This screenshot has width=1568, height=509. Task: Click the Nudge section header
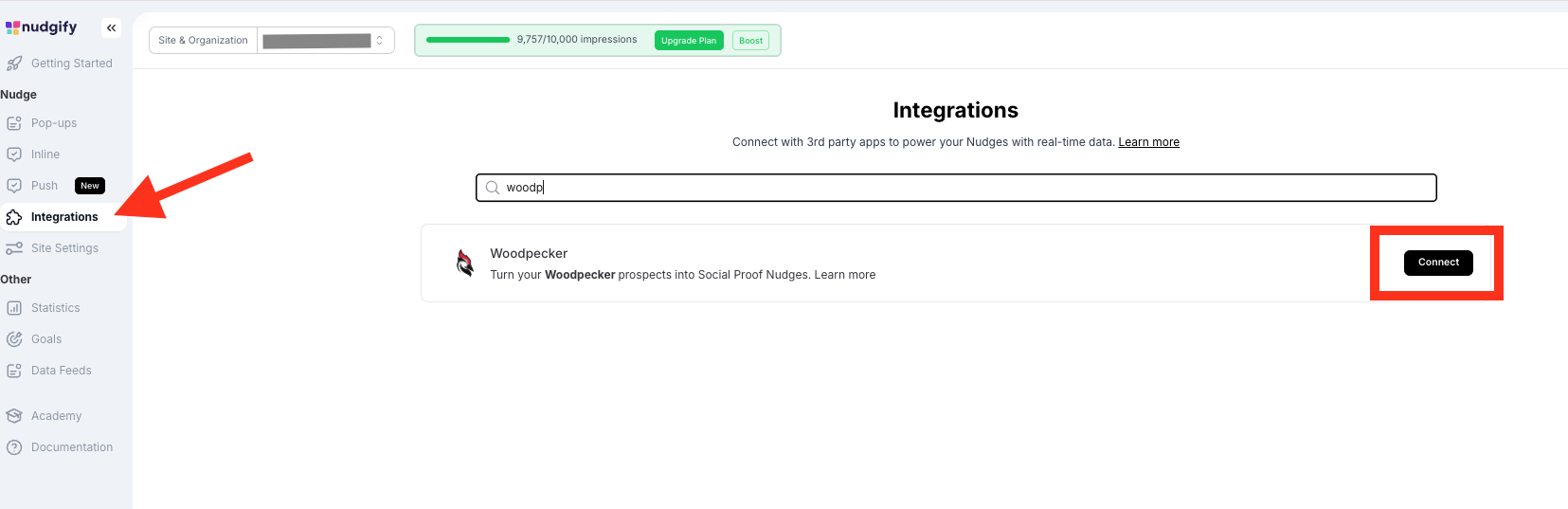[19, 95]
